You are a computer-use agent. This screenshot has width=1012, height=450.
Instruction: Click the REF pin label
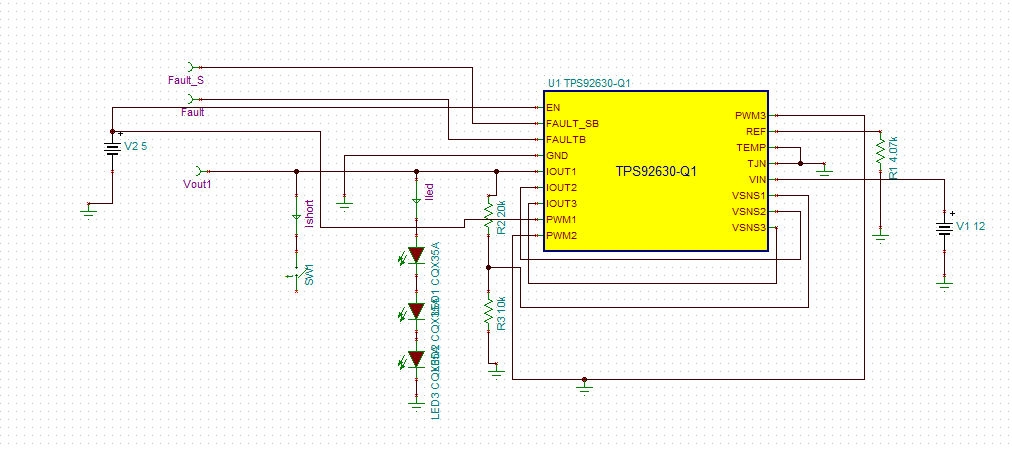click(x=755, y=131)
